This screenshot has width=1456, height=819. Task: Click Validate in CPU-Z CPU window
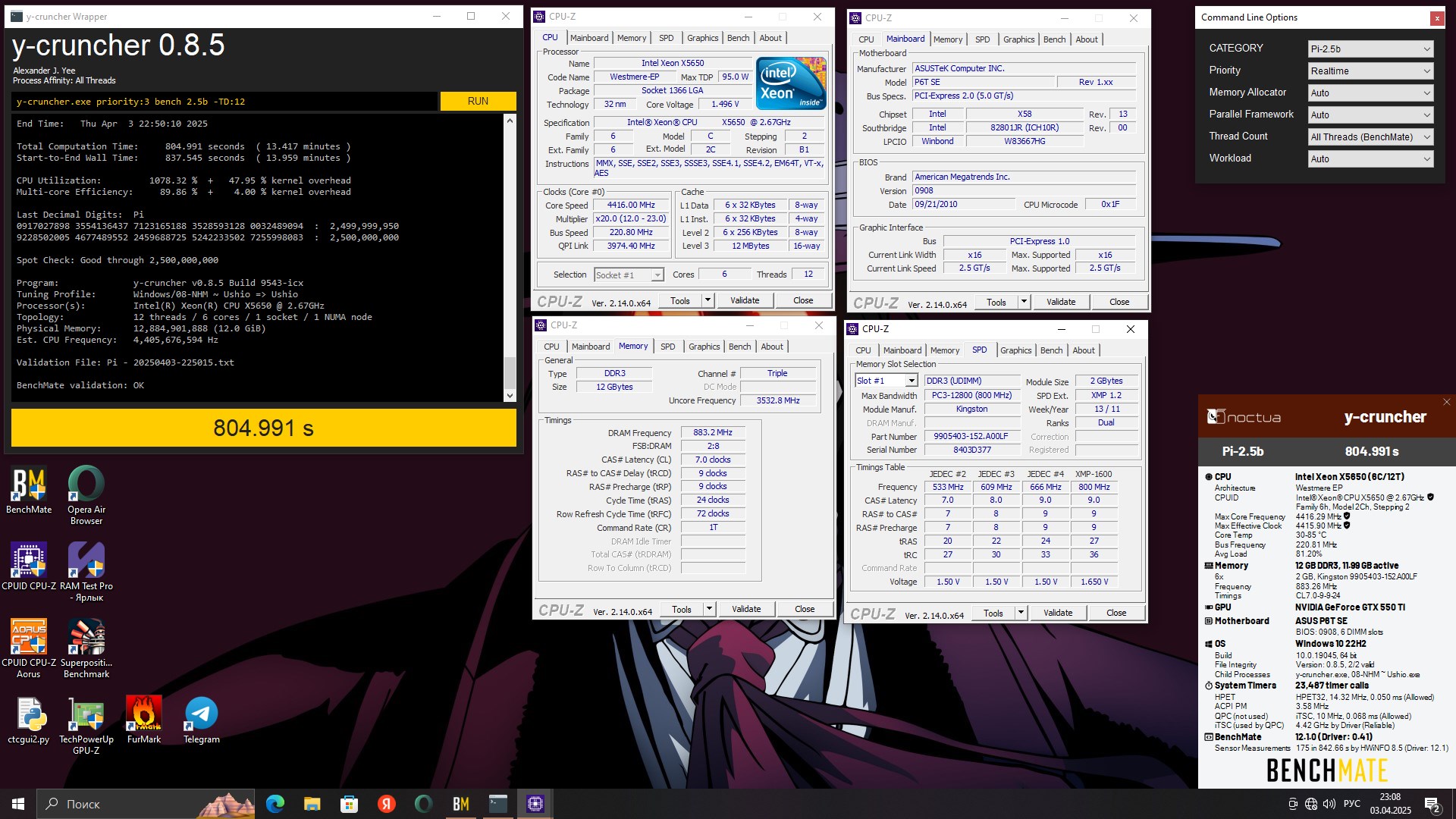[745, 300]
